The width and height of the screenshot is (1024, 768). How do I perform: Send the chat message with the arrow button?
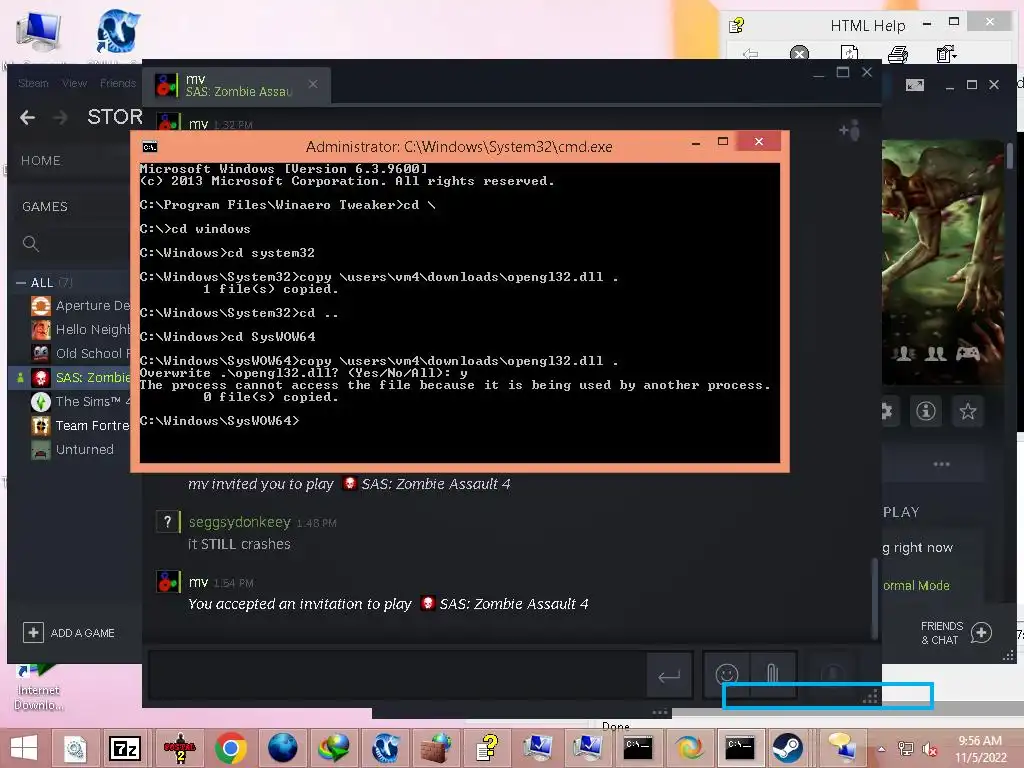tap(669, 675)
